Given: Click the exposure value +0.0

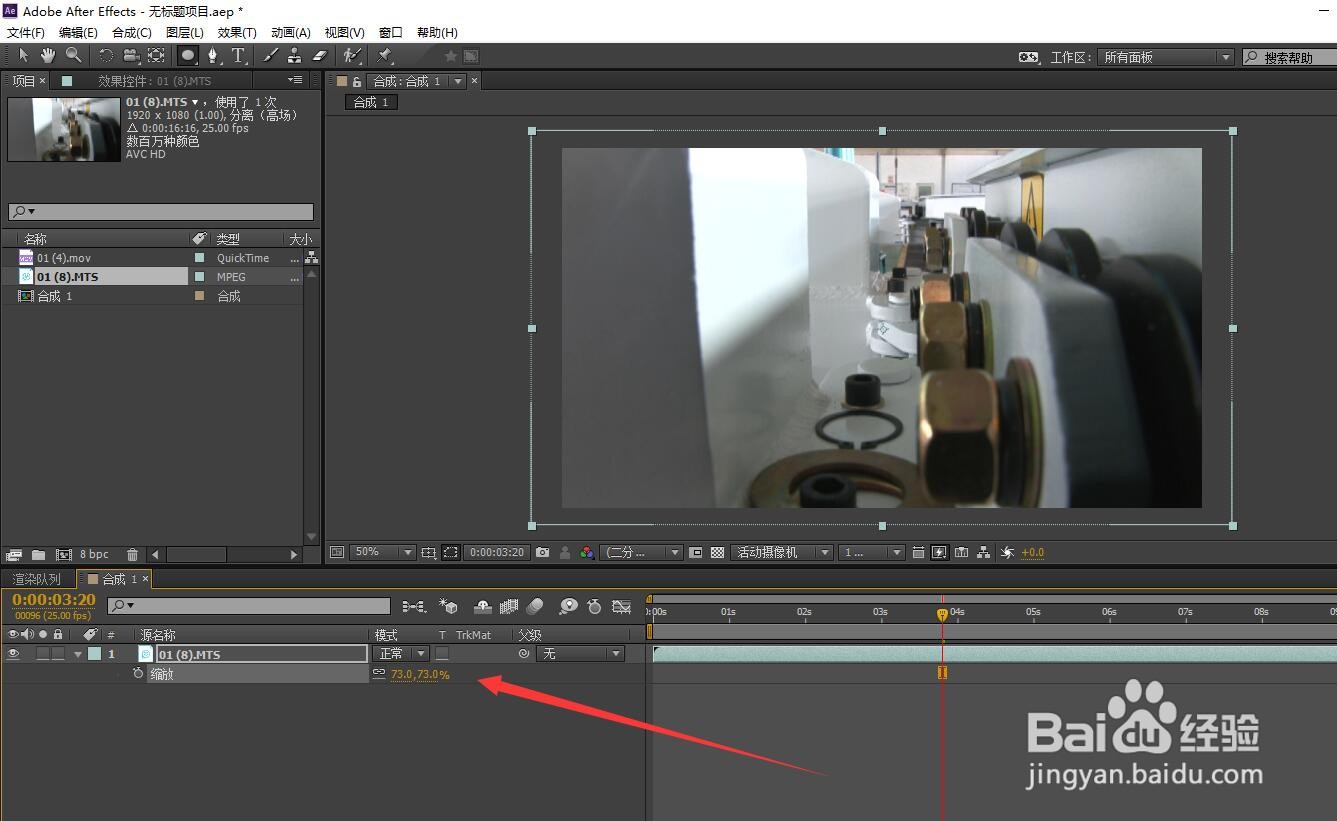Looking at the screenshot, I should tap(1033, 552).
